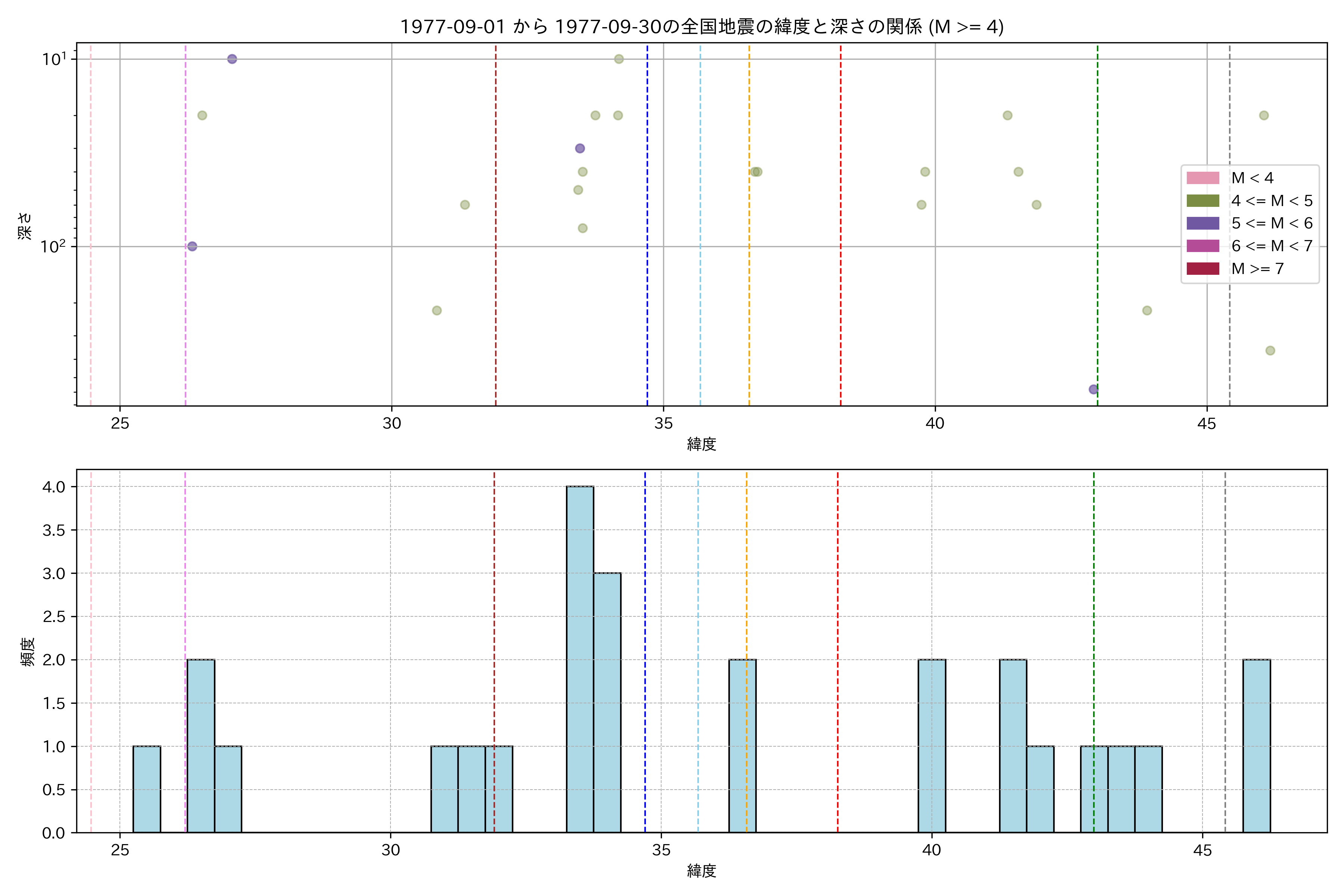1344x896 pixels.
Task: Click the 4.0 tick label on the histogram y-axis
Action: 54,487
